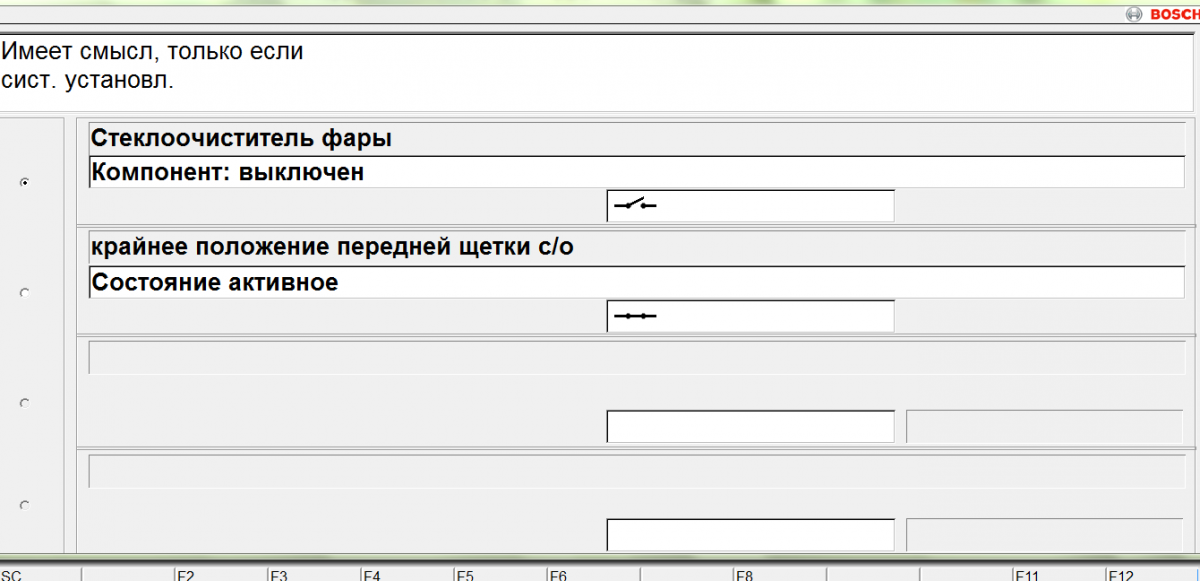This screenshot has width=1200, height=581.
Task: Click the F2 function key button
Action: click(x=220, y=575)
